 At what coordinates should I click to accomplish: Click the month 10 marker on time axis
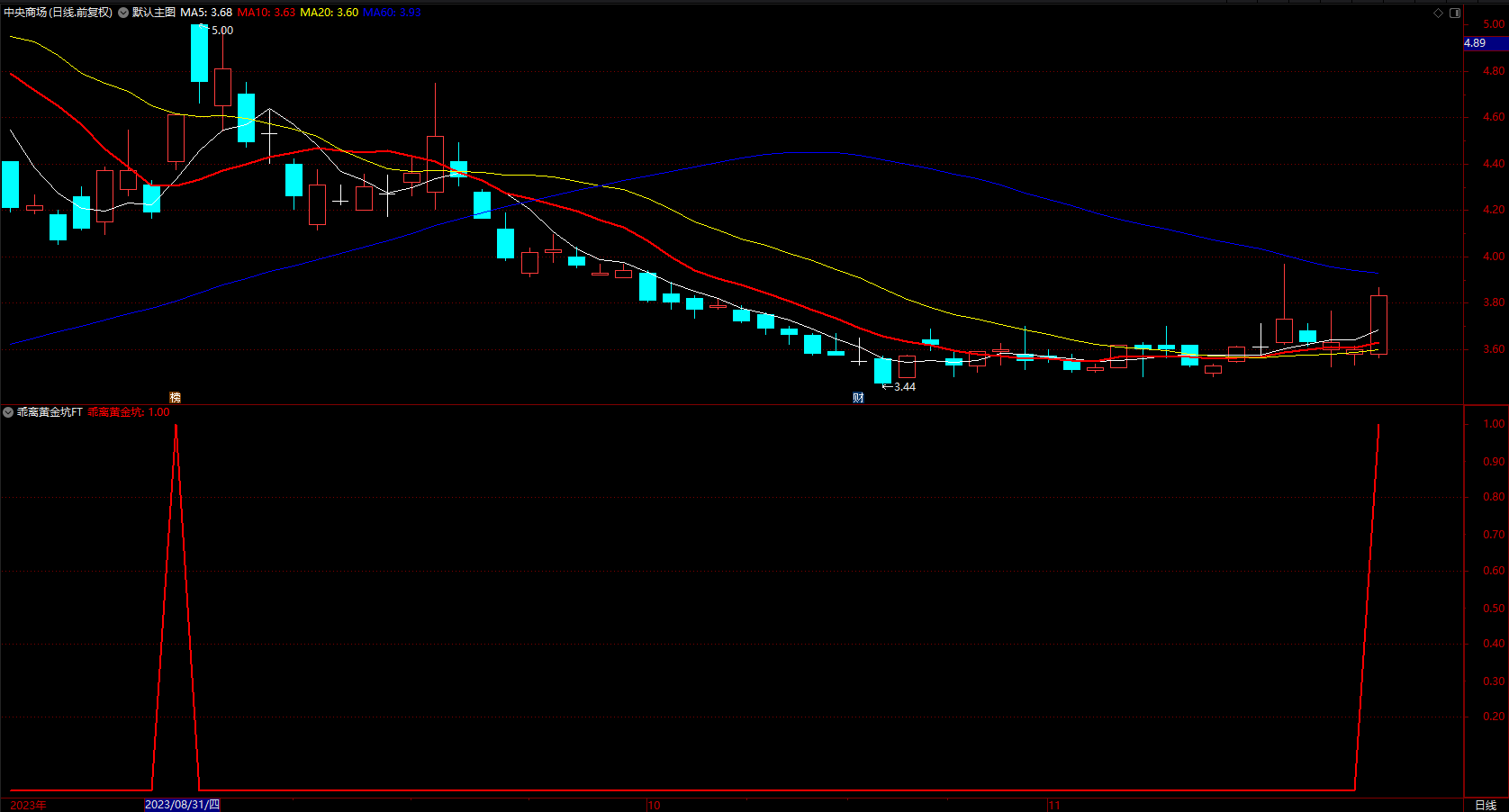[655, 805]
